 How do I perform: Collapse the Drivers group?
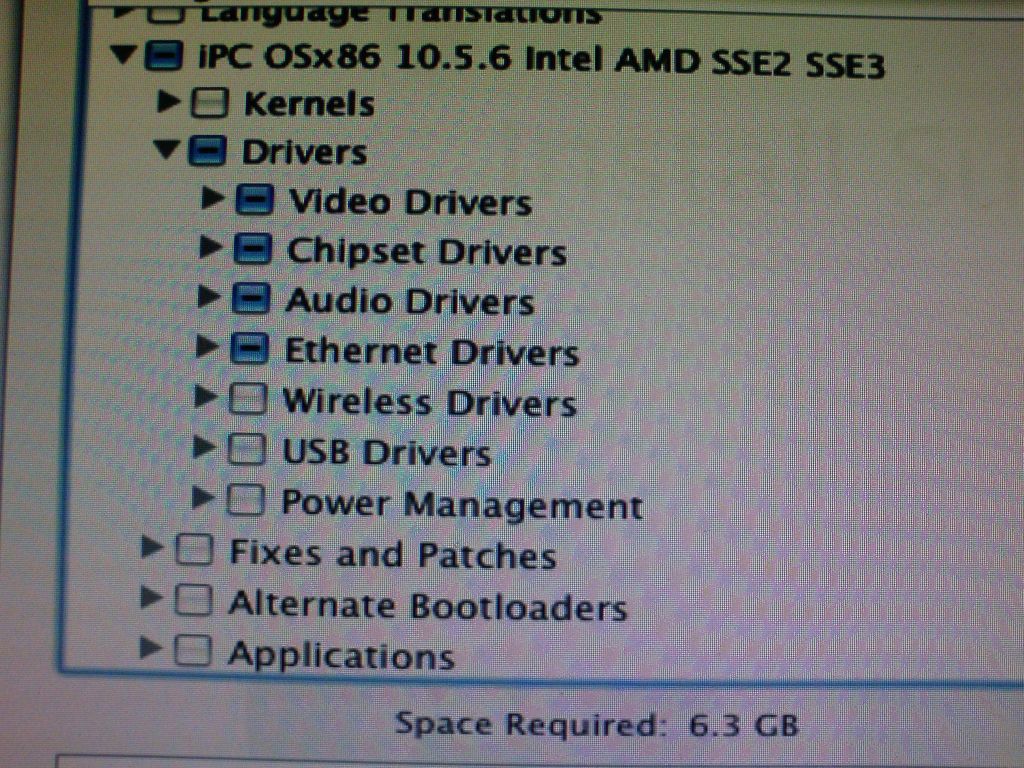click(x=167, y=150)
